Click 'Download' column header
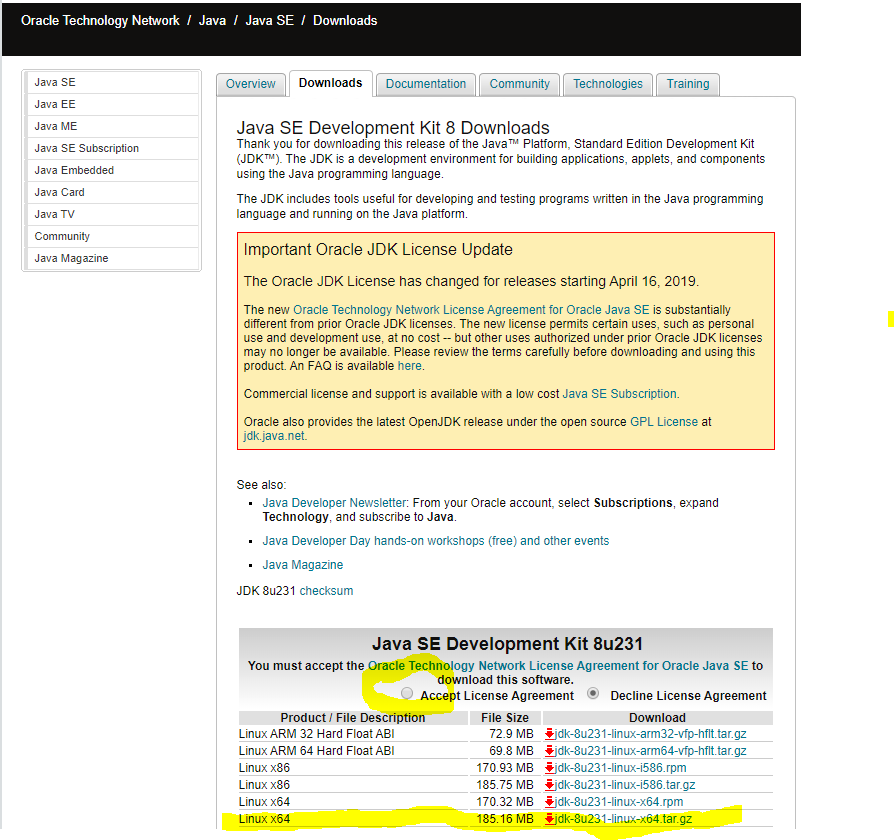 pos(657,718)
